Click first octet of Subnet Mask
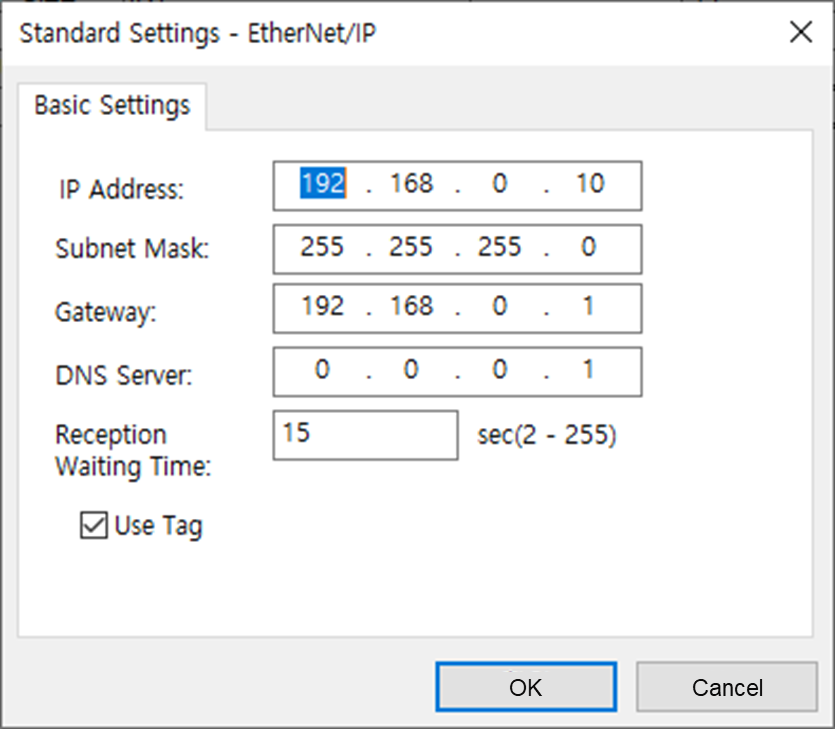 (321, 248)
